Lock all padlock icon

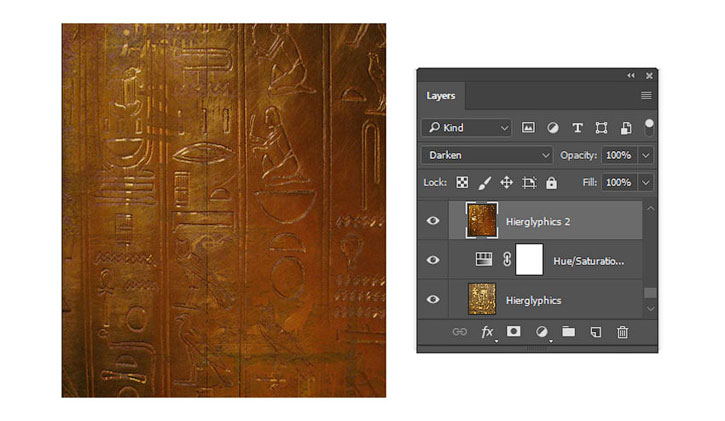point(551,183)
